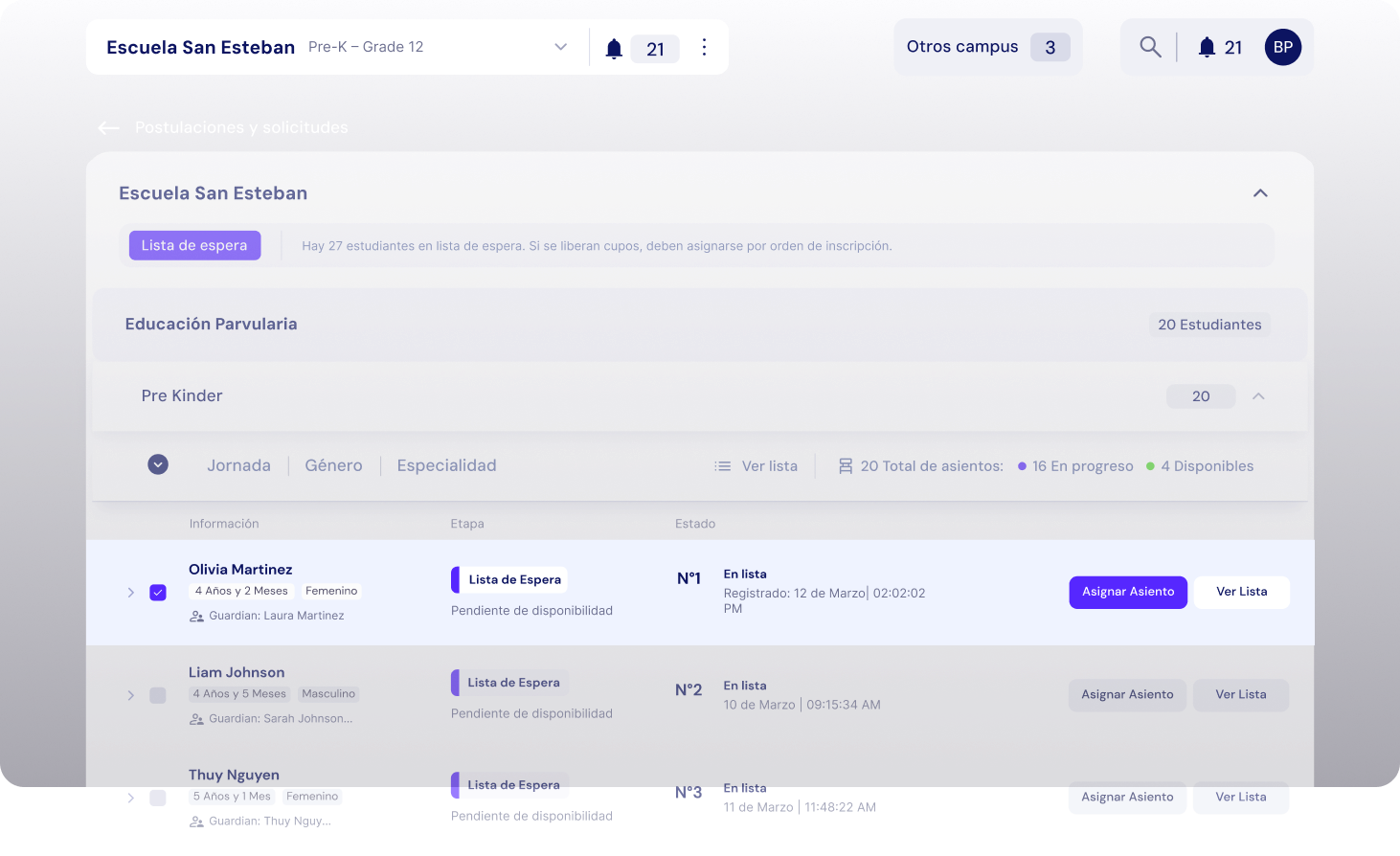Click Asignar Asiento for Olivia Martinez
The width and height of the screenshot is (1400, 856).
(1127, 592)
